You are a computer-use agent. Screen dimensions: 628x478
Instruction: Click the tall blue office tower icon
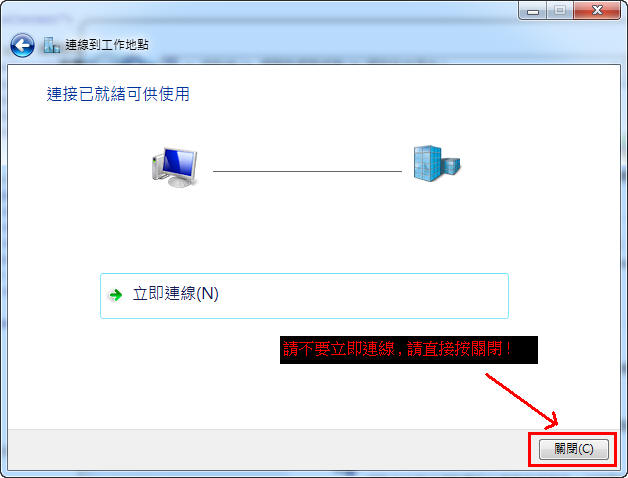pos(427,163)
